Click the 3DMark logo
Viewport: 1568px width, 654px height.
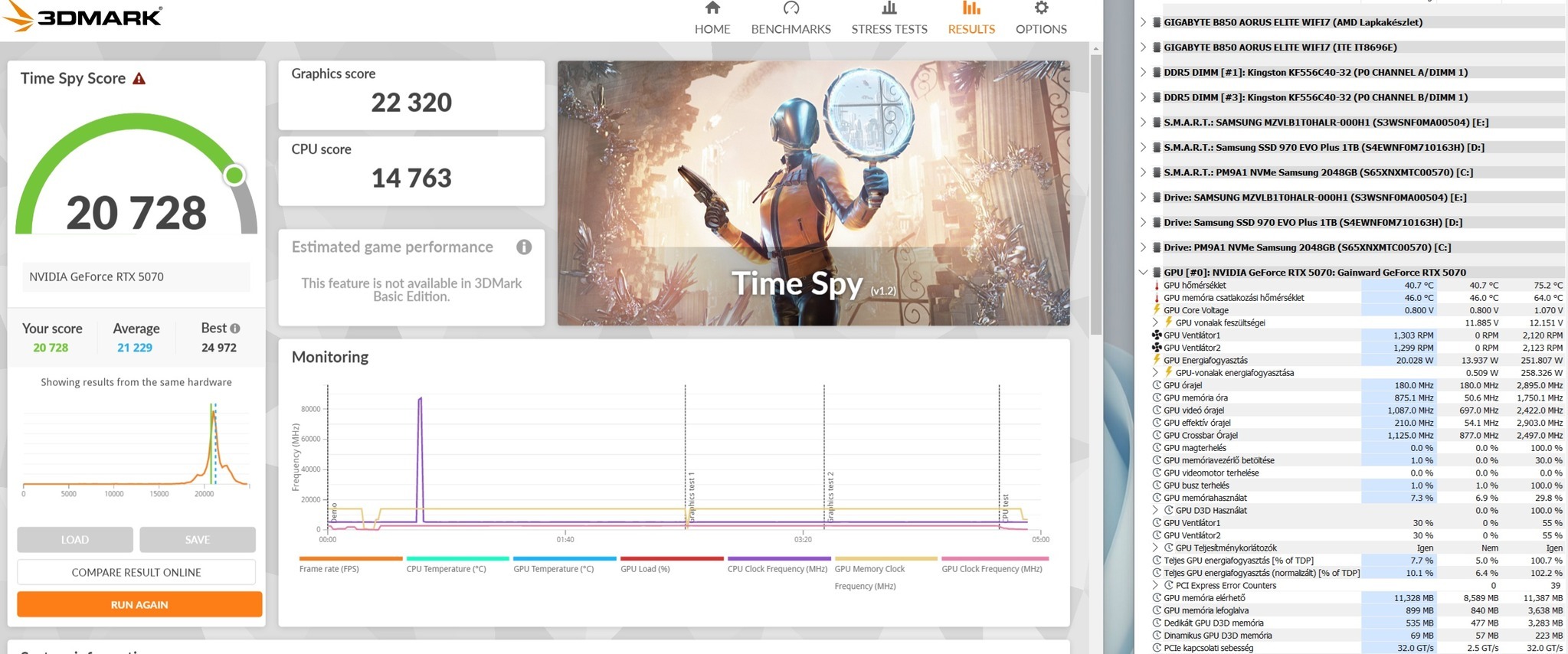click(x=83, y=17)
